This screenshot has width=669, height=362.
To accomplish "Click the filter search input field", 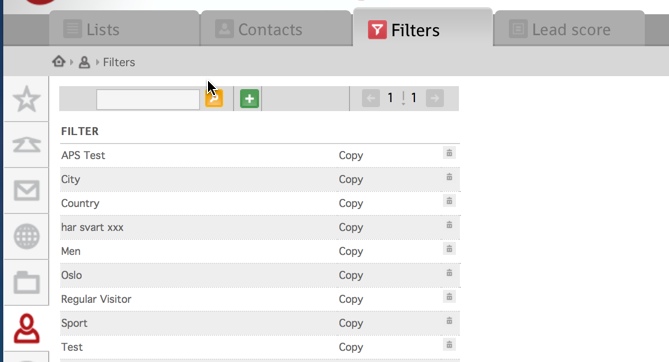I will click(148, 99).
